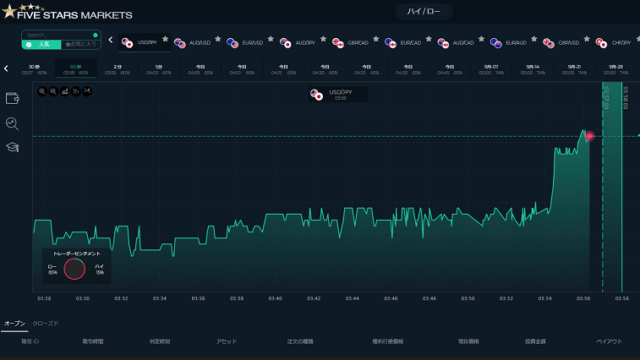Select the 1h timeframe chart button
The image size is (640, 360).
click(x=76, y=91)
